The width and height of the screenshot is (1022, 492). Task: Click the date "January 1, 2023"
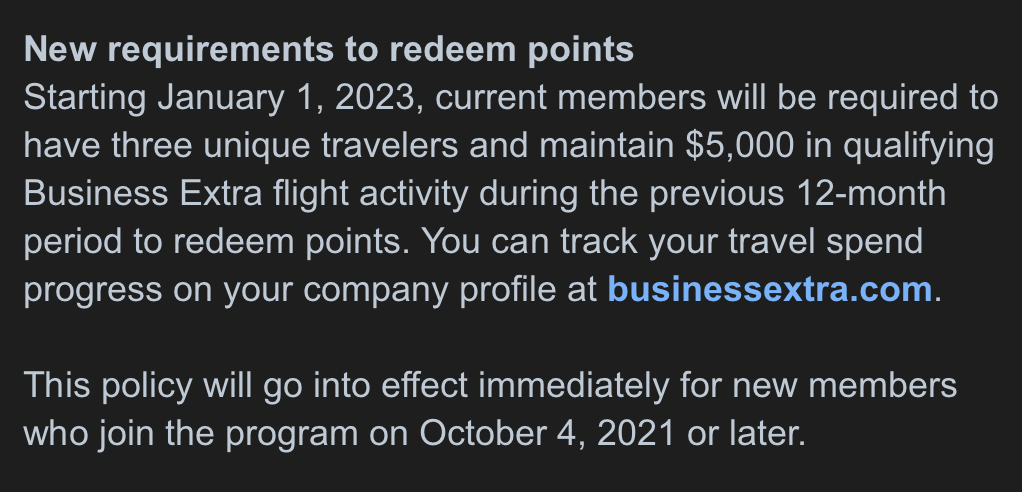286,98
